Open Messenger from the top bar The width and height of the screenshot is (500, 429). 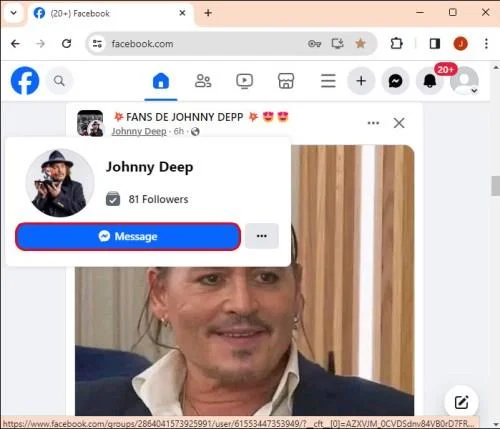click(x=395, y=81)
